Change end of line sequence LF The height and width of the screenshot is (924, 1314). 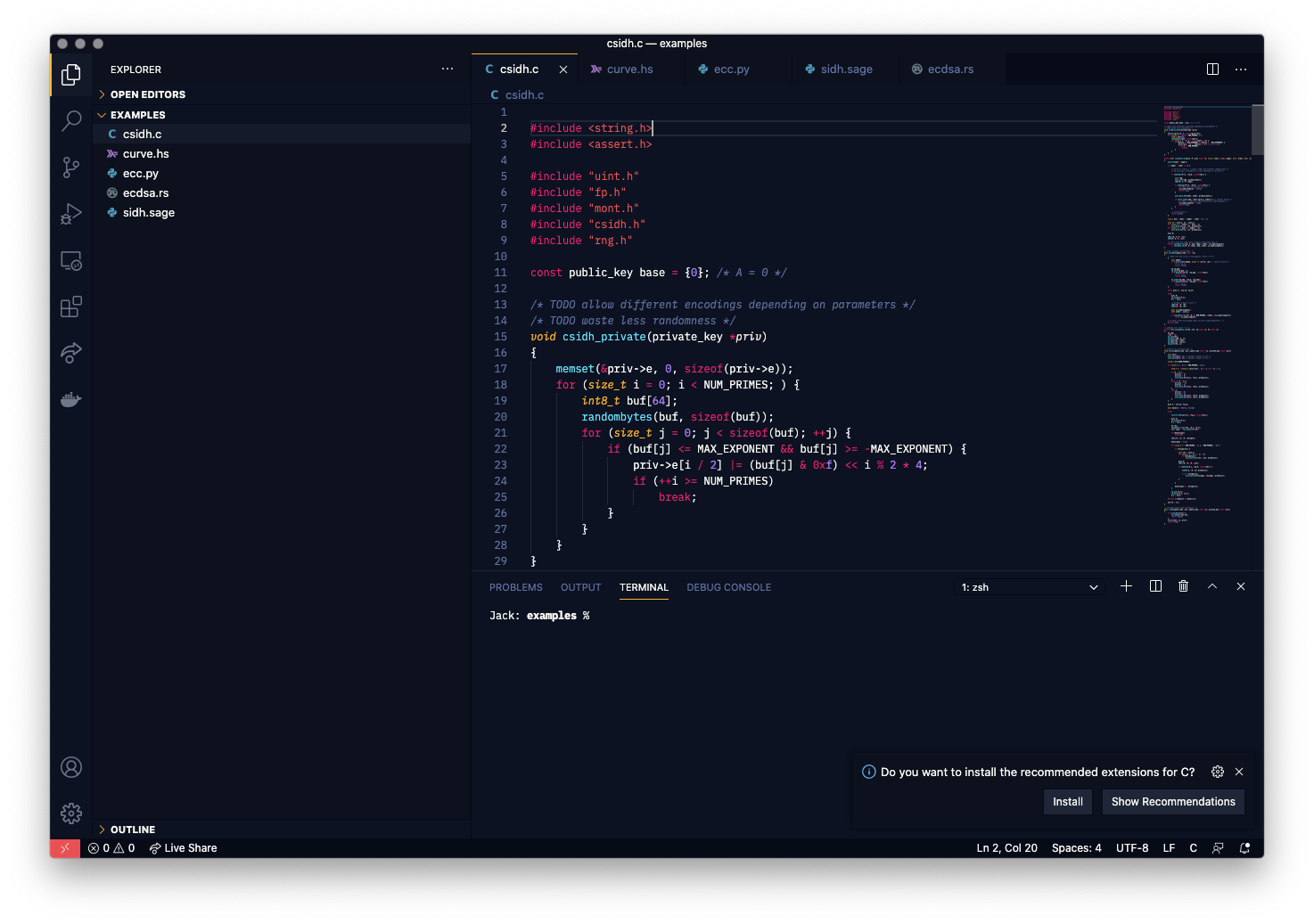pos(1169,848)
